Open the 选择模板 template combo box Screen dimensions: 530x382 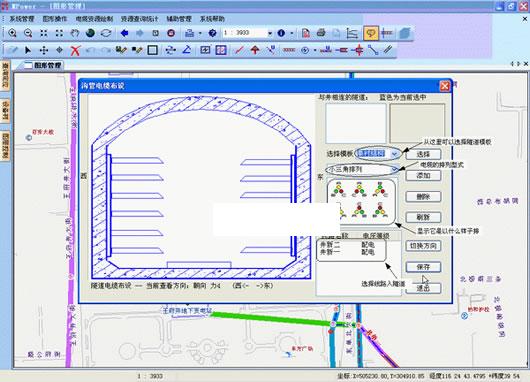tap(378, 153)
